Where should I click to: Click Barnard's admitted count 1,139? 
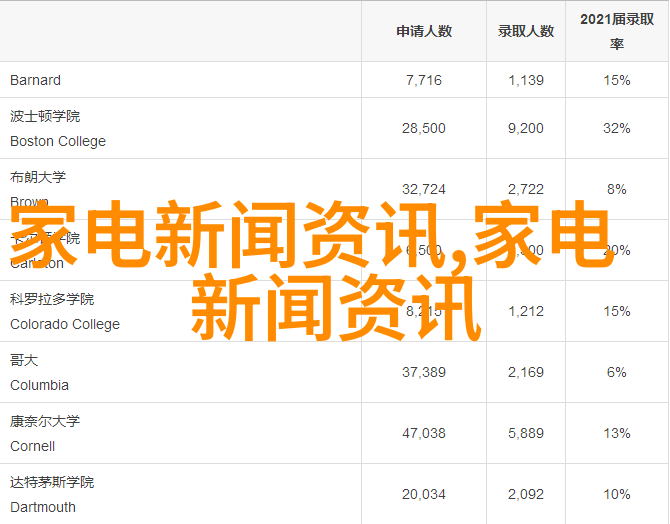[526, 80]
